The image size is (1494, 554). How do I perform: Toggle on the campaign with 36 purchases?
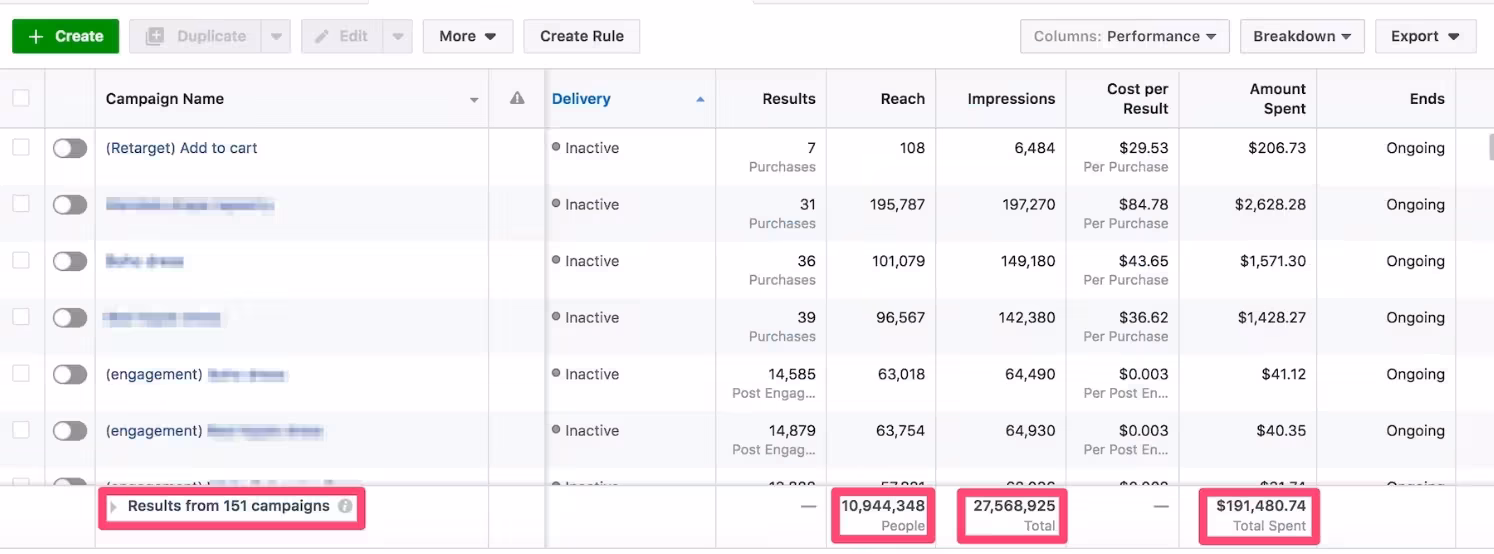(70, 261)
